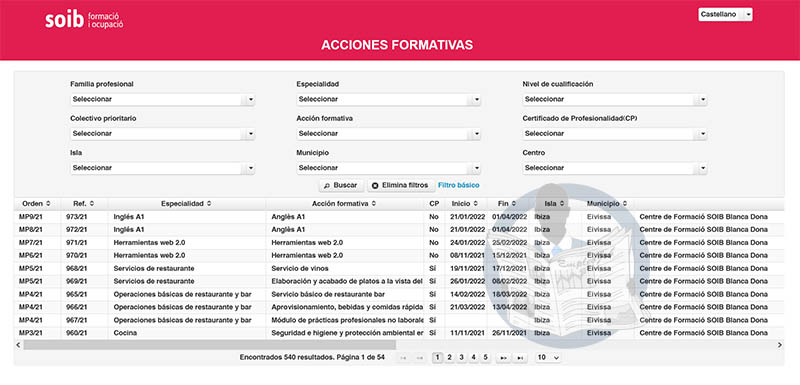Go to results page 5
The height and width of the screenshot is (385, 800).
tap(486, 358)
